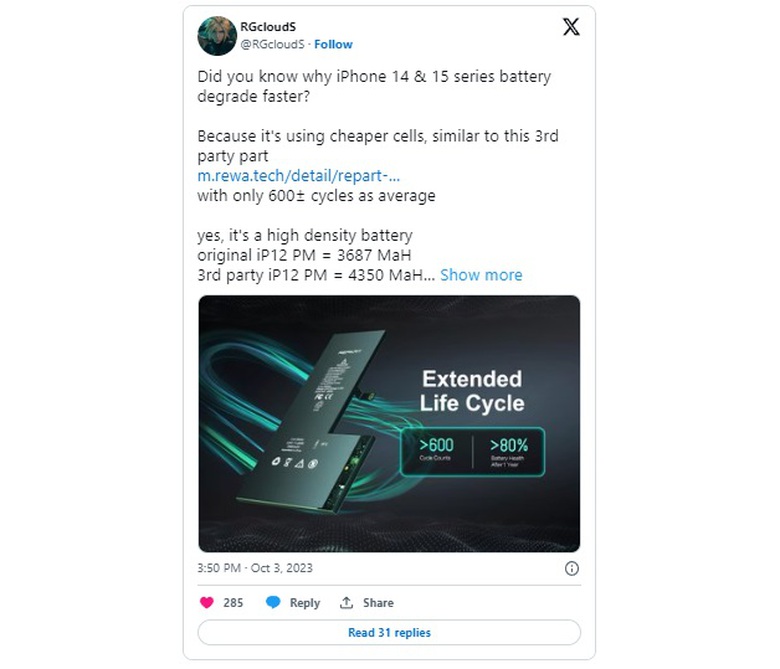Expand tweet with Show more
780x669 pixels.
[x=481, y=275]
